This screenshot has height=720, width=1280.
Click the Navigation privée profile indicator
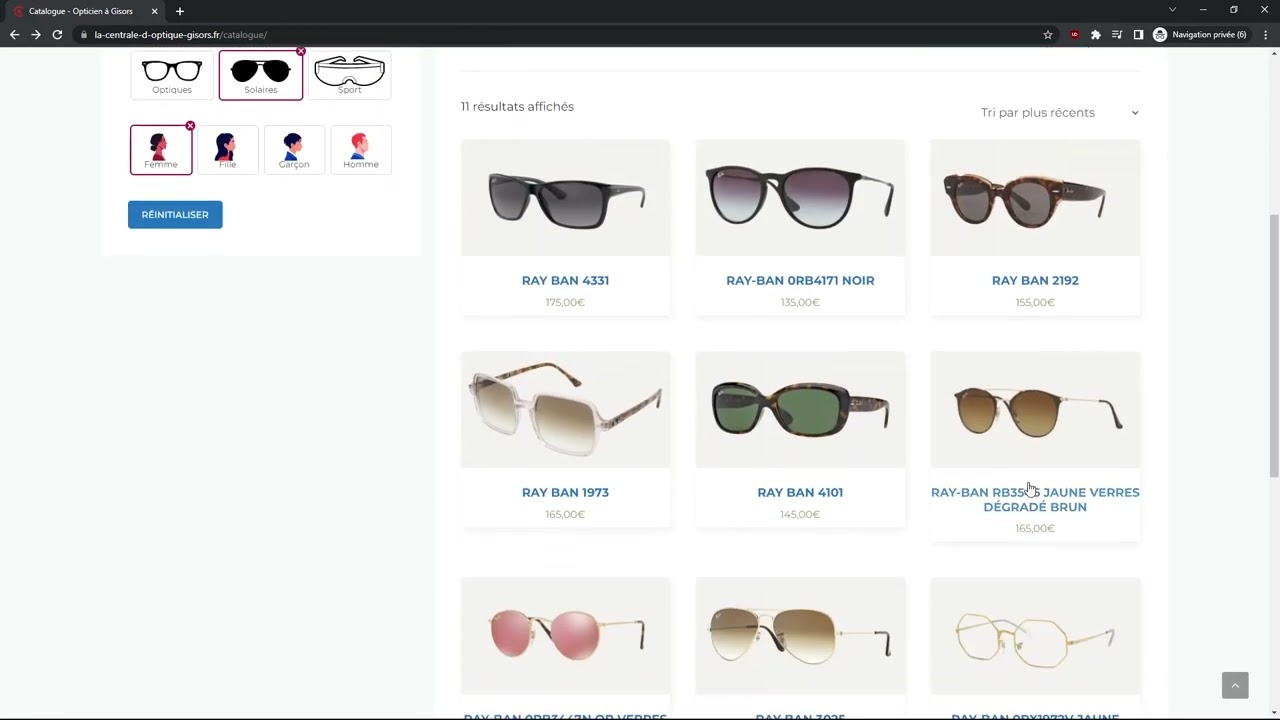point(1200,35)
